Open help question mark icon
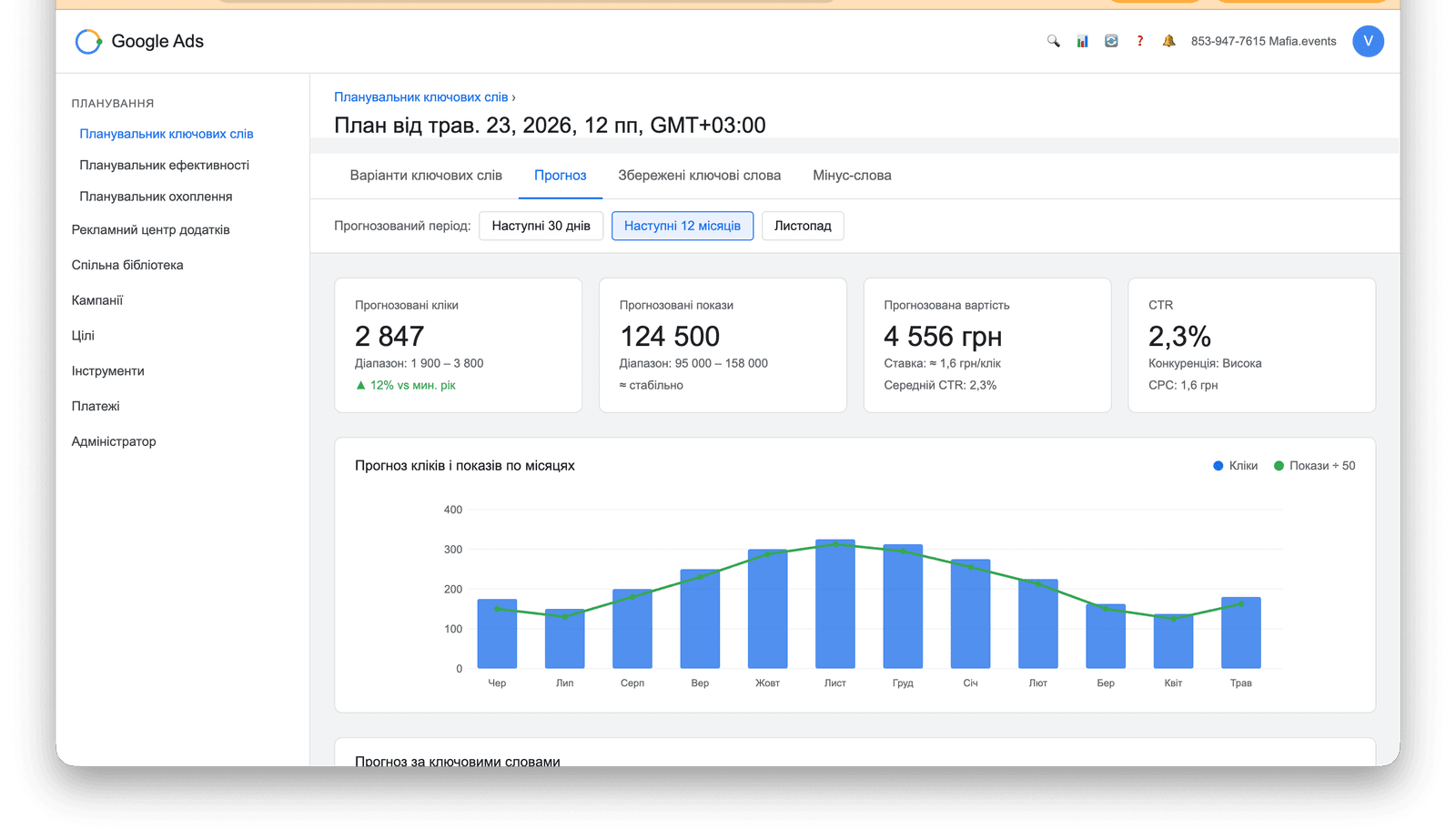Image resolution: width=1456 pixels, height=840 pixels. 1140,41
